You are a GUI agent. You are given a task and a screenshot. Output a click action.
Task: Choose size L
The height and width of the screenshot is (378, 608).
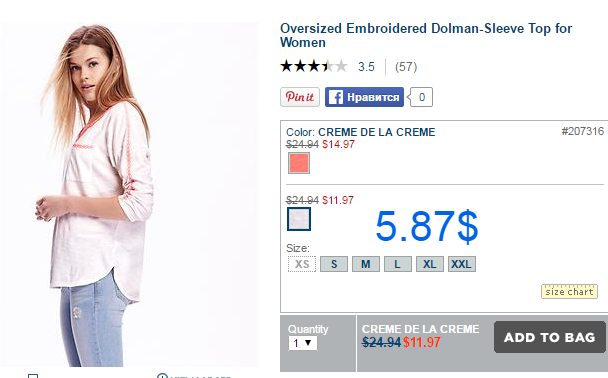tap(397, 264)
